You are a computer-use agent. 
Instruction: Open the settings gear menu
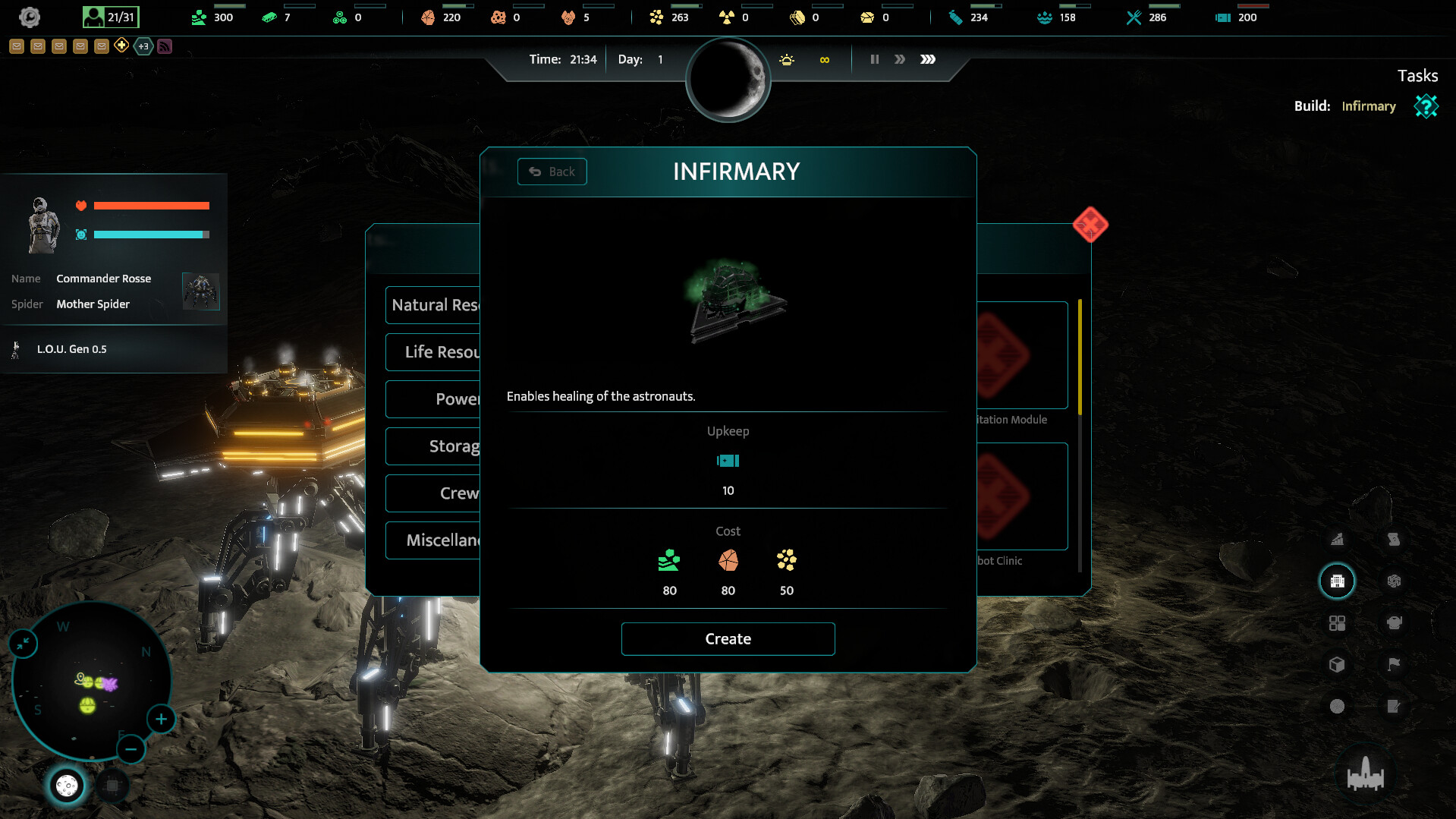tap(29, 17)
